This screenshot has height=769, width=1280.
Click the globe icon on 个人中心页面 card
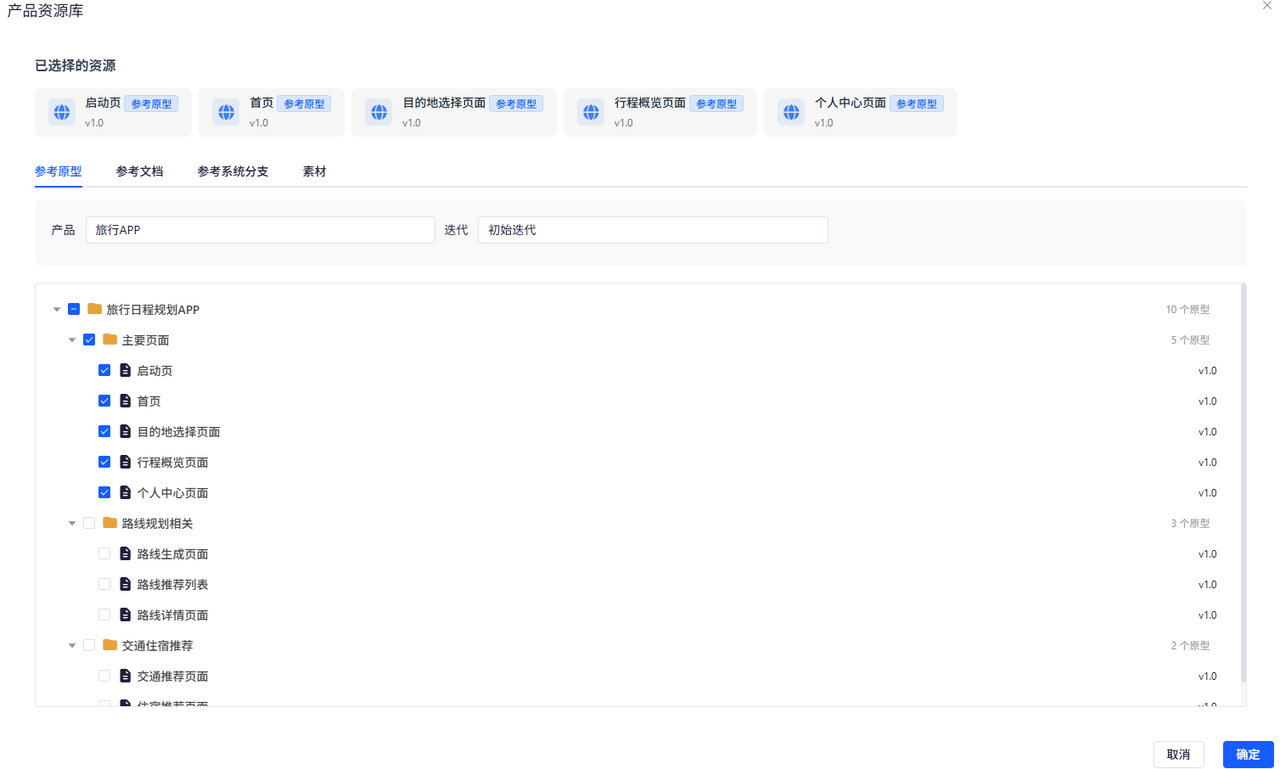[x=791, y=112]
